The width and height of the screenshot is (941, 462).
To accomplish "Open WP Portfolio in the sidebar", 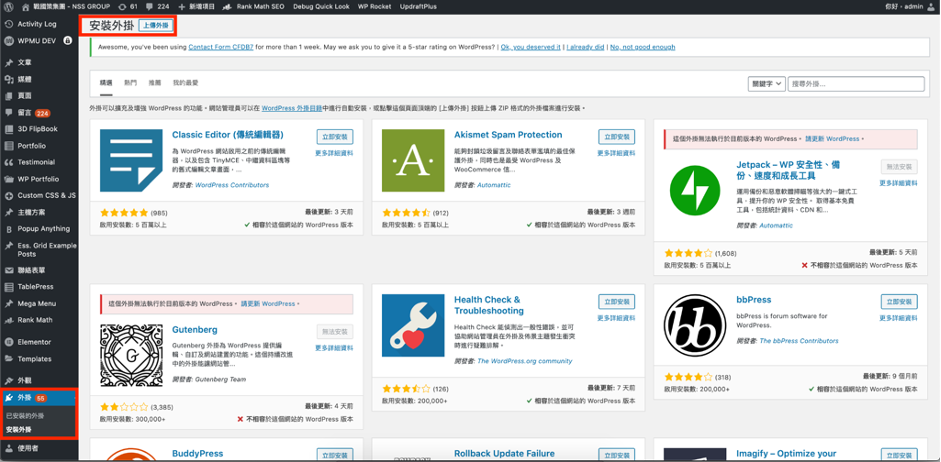I will [x=39, y=179].
